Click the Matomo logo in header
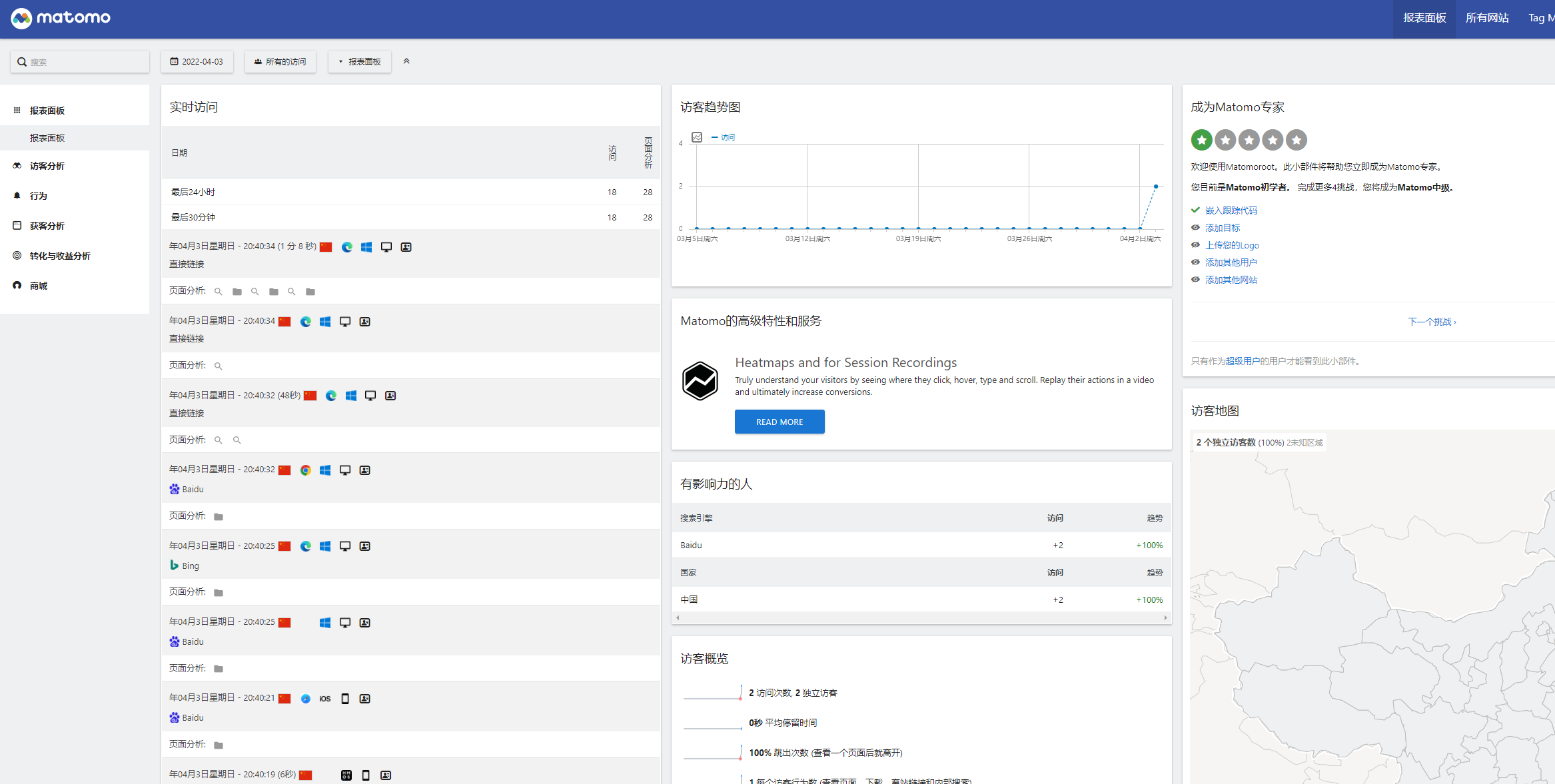The image size is (1555, 784). (61, 18)
